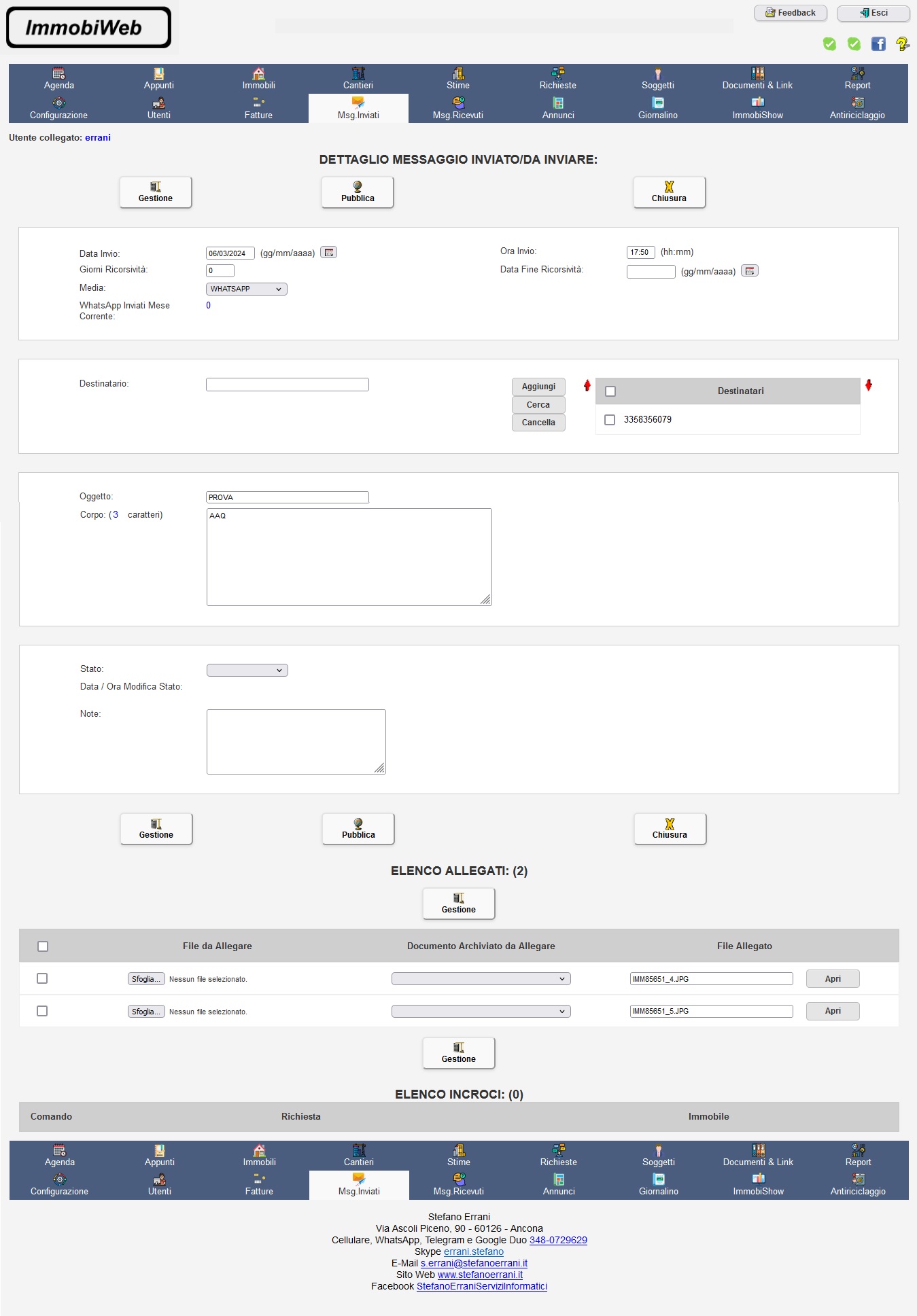
Task: Toggle select-all checkbox in Destinatari header
Action: click(610, 391)
